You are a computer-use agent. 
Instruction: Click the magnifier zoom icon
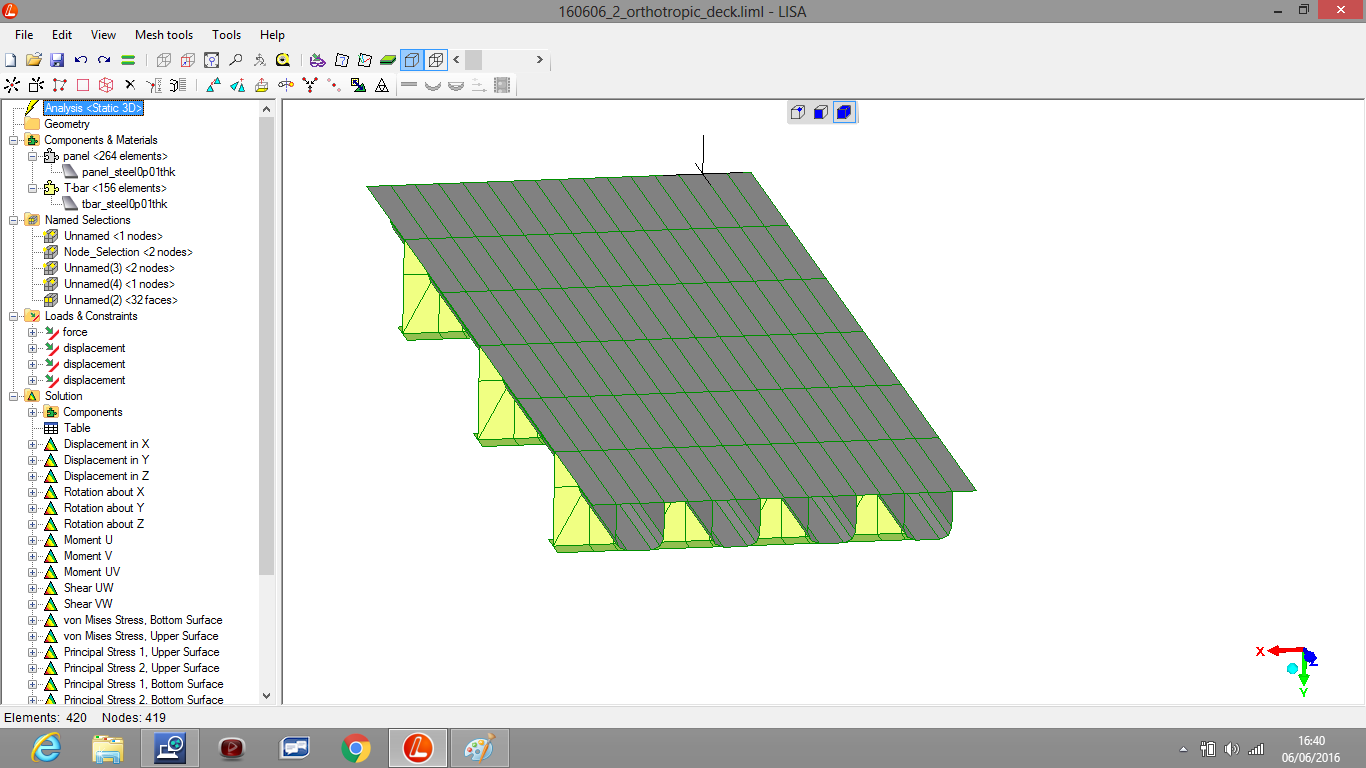click(235, 60)
